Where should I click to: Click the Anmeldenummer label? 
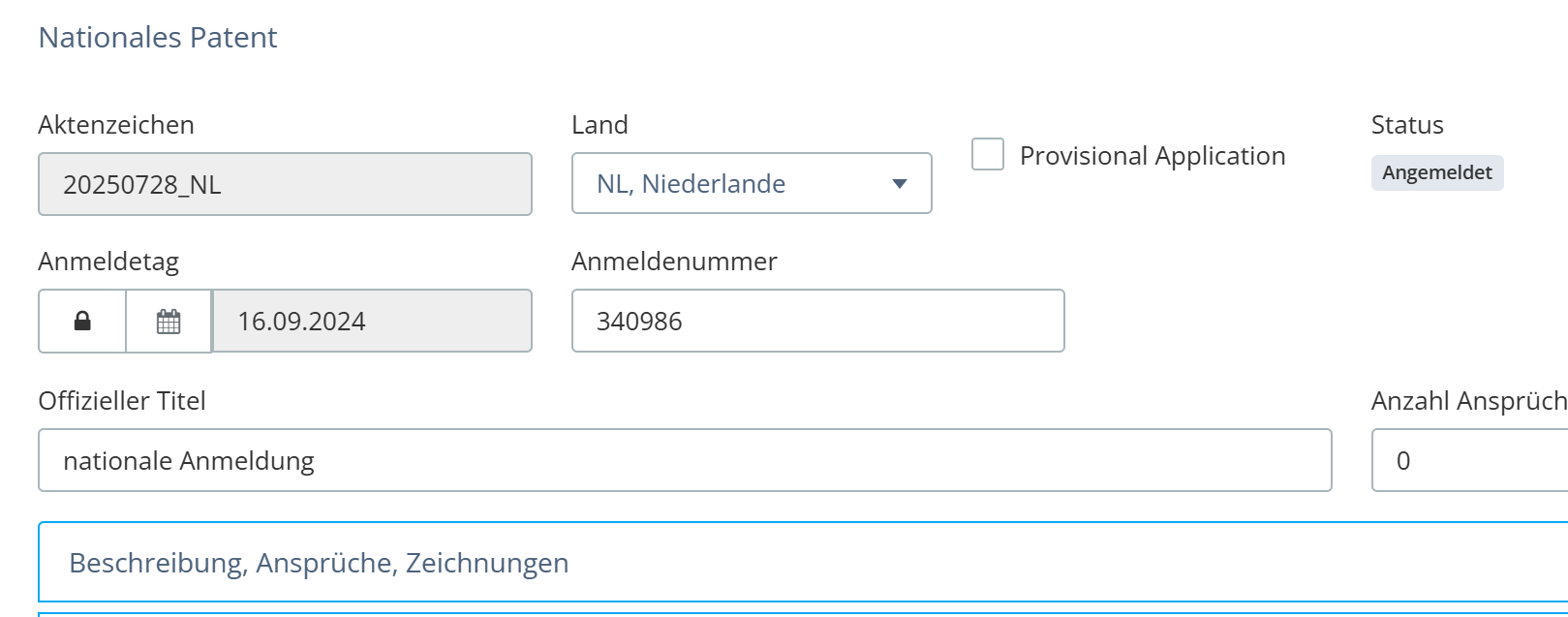click(674, 262)
